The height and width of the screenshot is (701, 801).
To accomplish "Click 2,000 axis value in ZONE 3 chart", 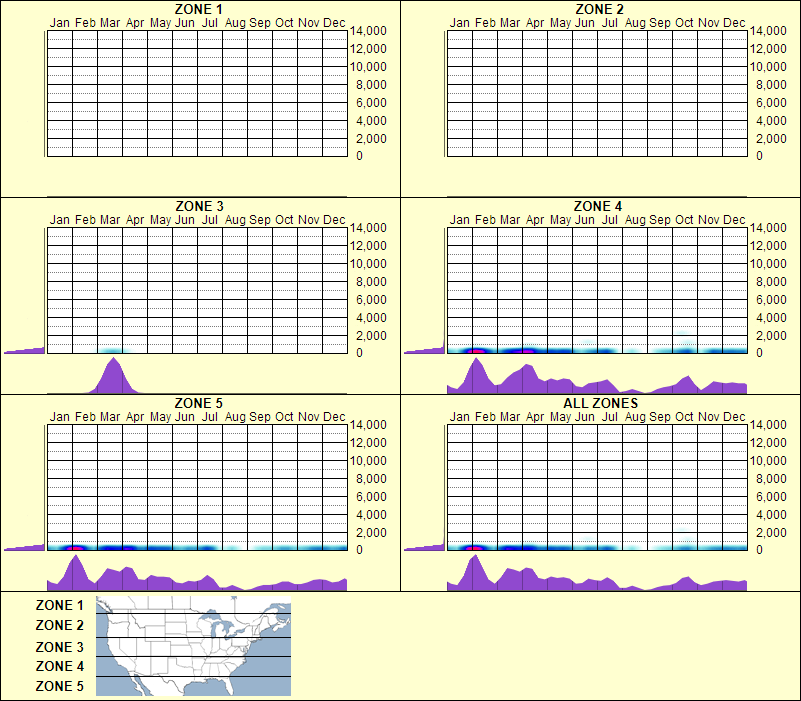I will coord(371,336).
